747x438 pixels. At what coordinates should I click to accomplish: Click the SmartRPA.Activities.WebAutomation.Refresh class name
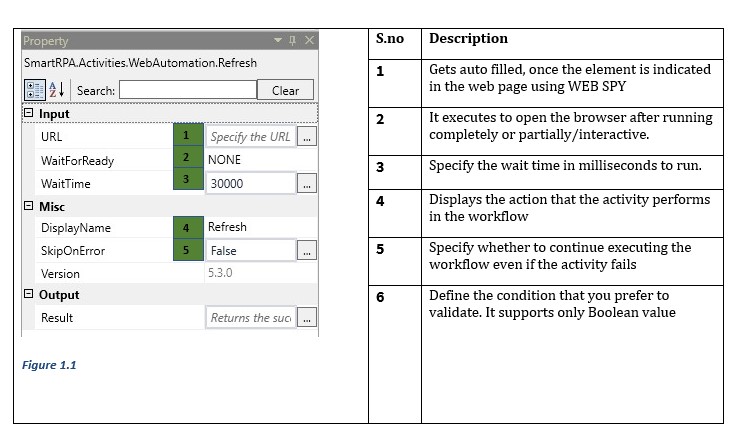(140, 63)
